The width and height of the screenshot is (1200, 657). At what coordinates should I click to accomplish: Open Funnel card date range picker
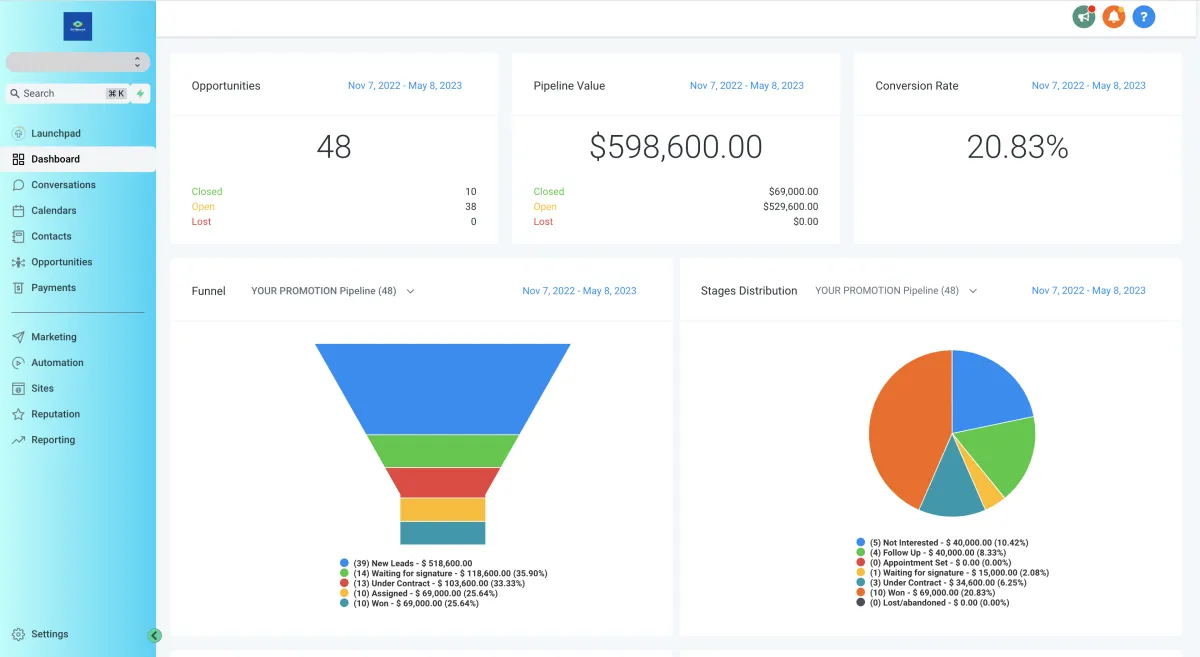coord(579,291)
